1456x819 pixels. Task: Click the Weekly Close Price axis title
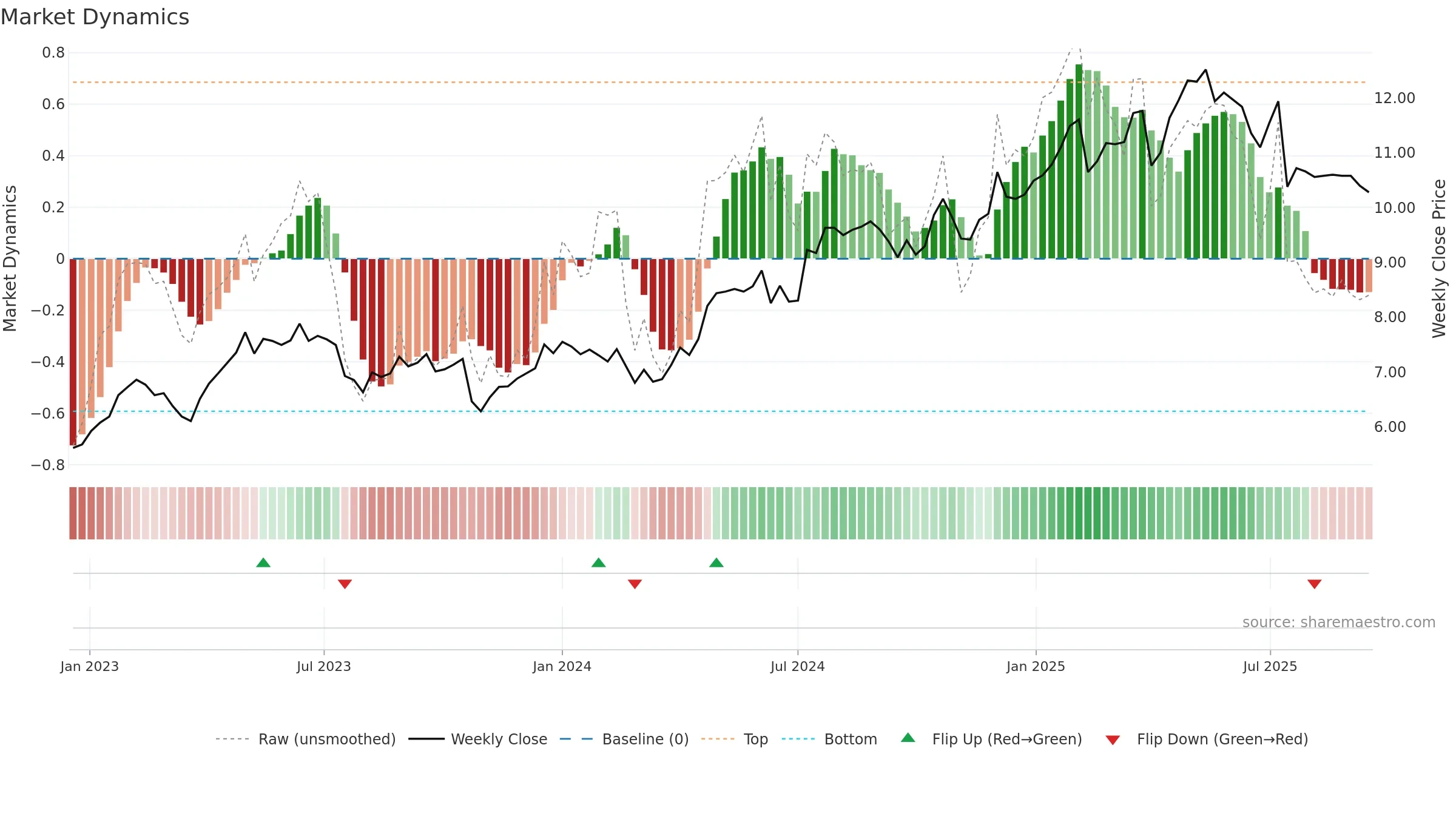[x=1439, y=258]
